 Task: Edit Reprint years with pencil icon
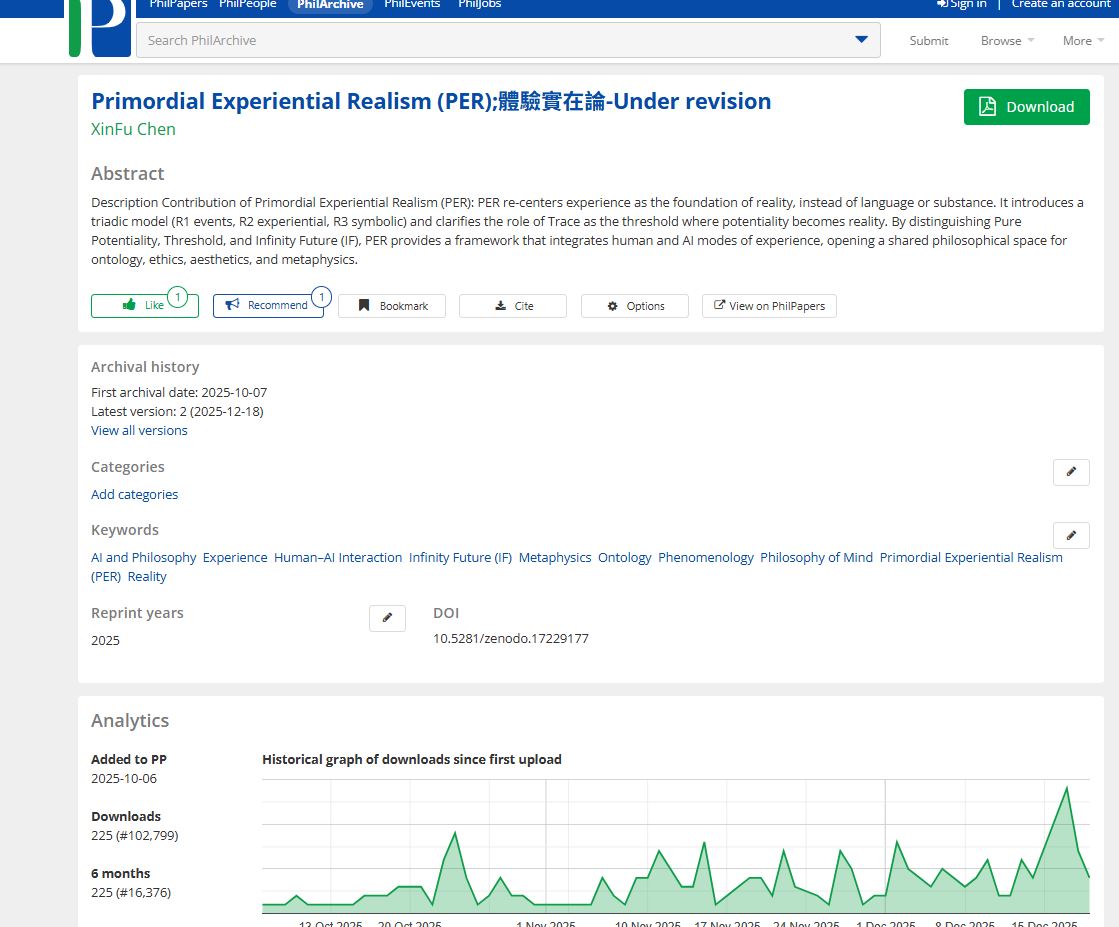click(x=387, y=618)
